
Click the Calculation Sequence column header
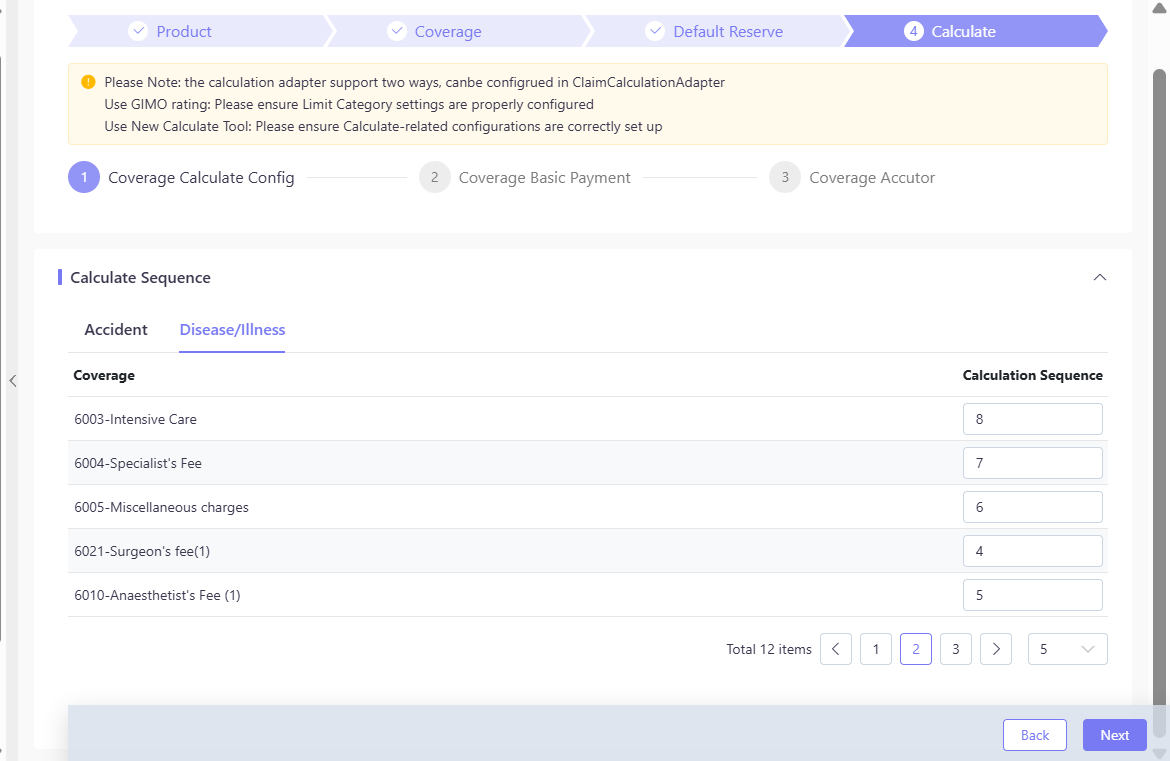tap(1032, 375)
